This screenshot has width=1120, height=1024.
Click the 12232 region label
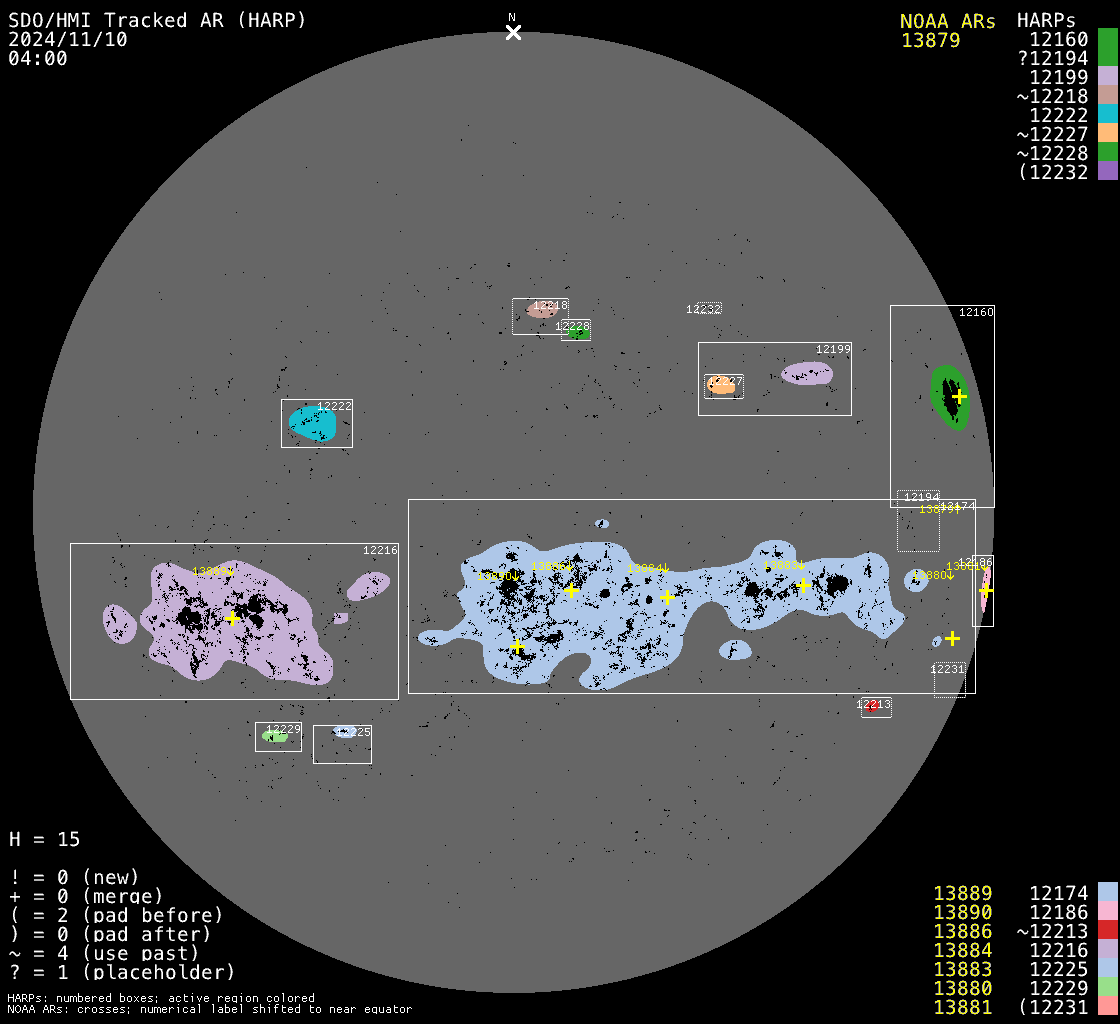[x=704, y=309]
